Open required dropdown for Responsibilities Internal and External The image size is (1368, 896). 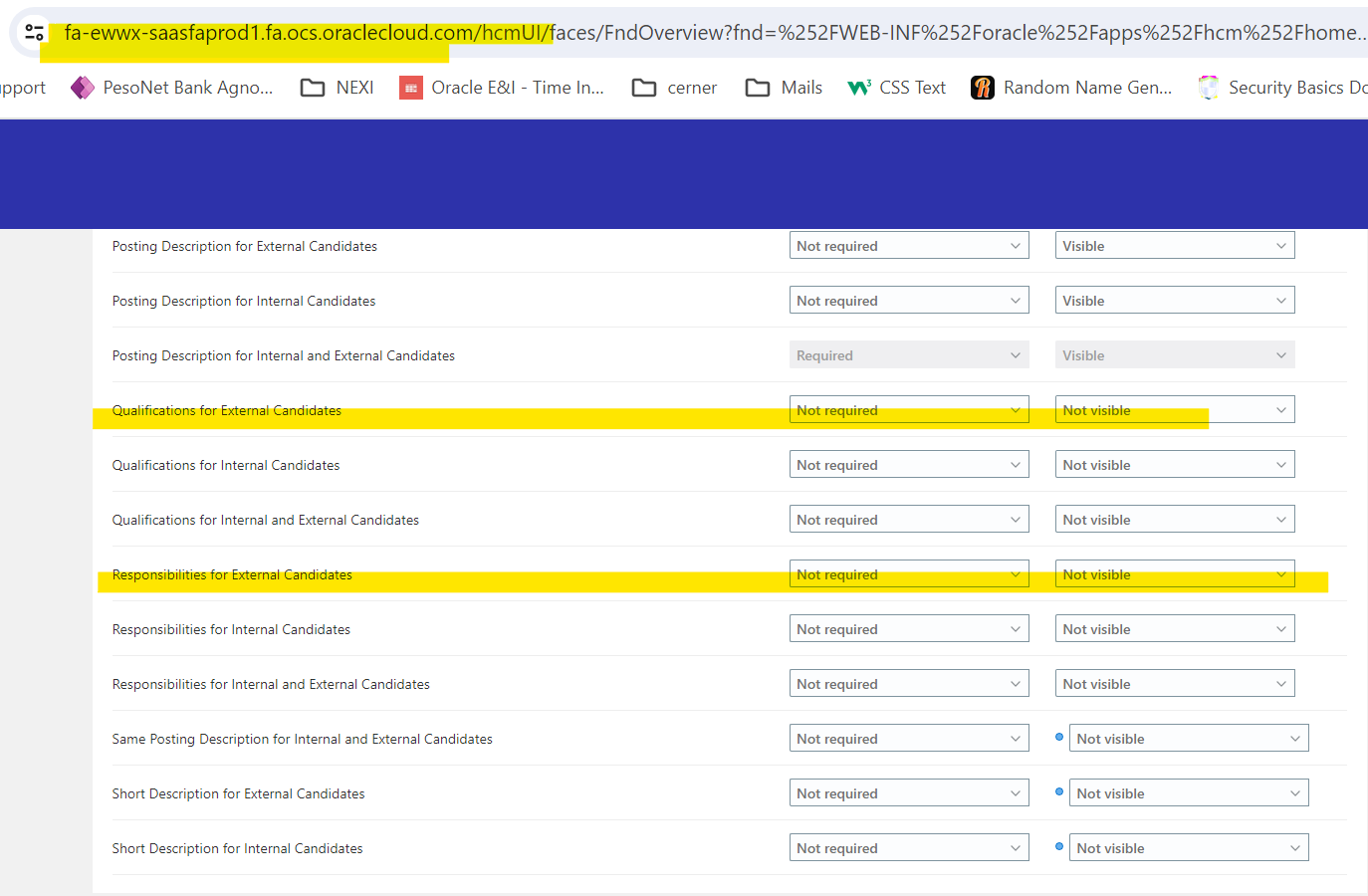pos(909,684)
